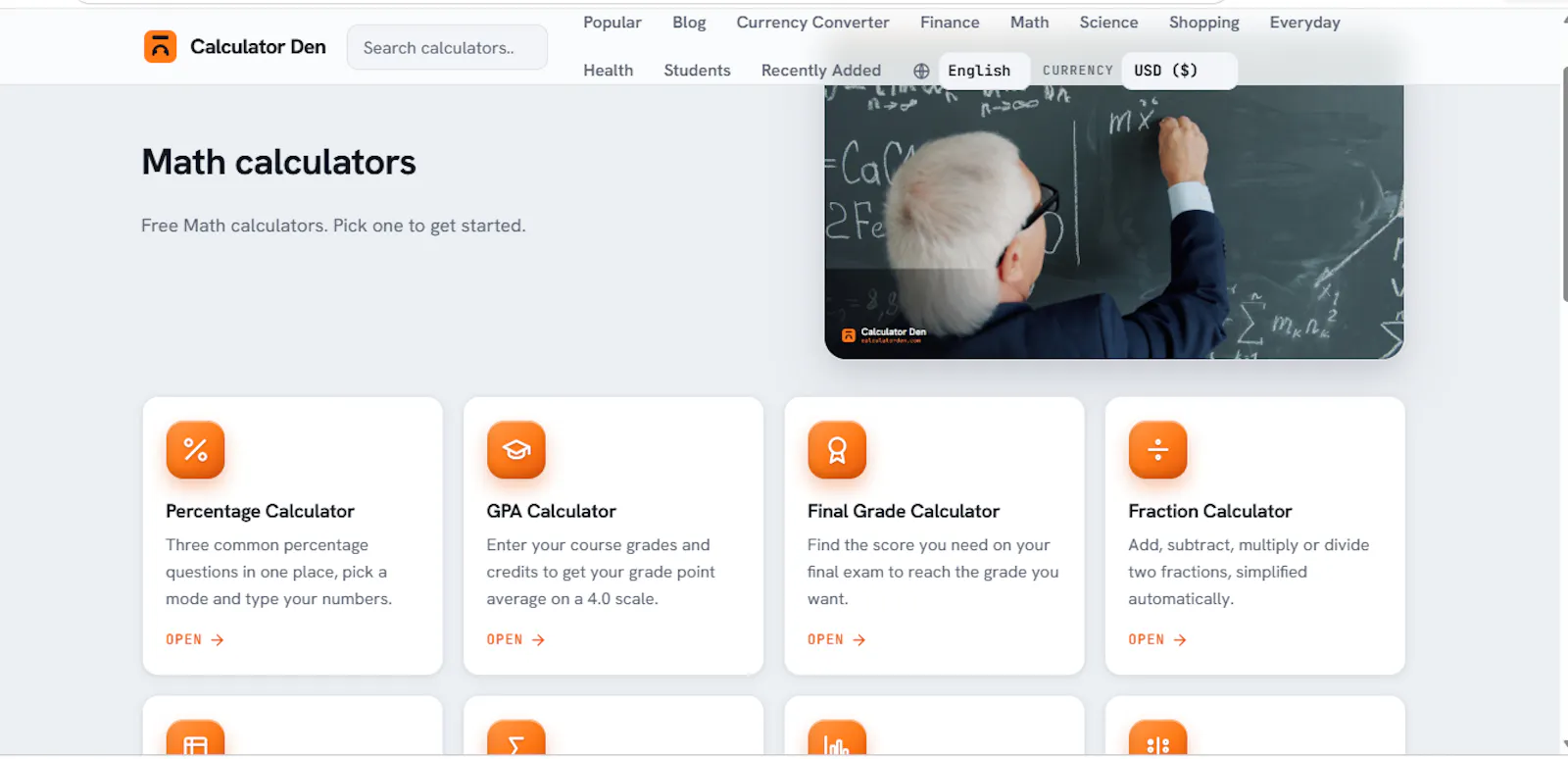Screen dimensions: 1568x759
Task: Click the Calculator Den site name
Action: tap(258, 47)
